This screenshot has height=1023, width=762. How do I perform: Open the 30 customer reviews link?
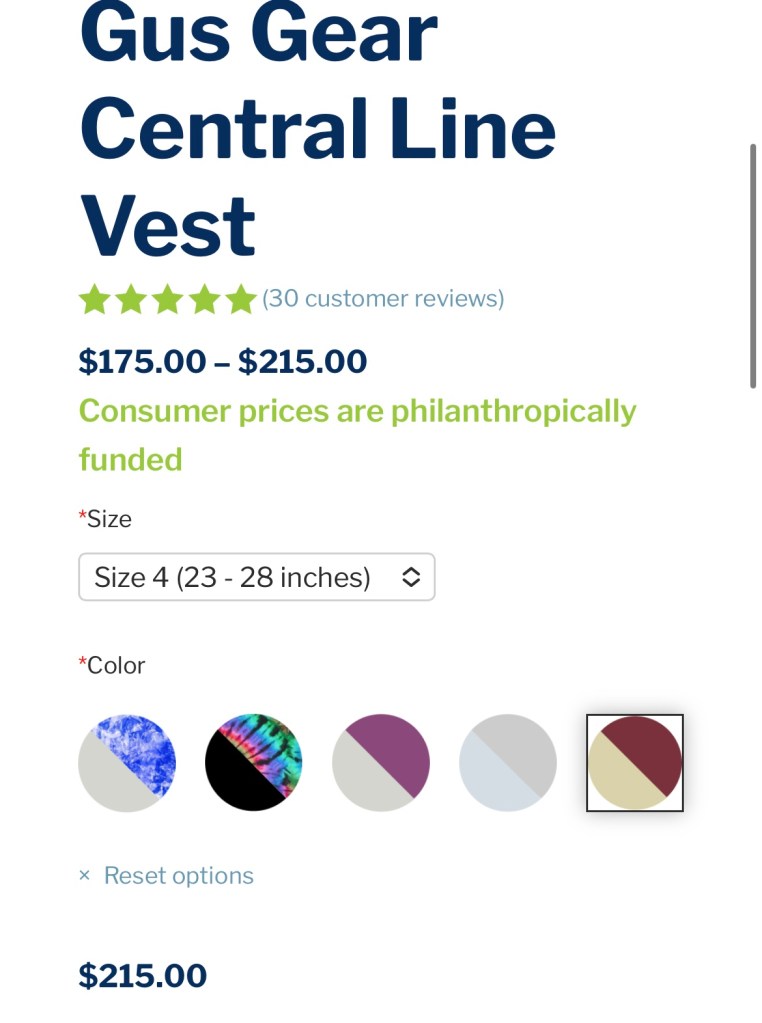383,298
